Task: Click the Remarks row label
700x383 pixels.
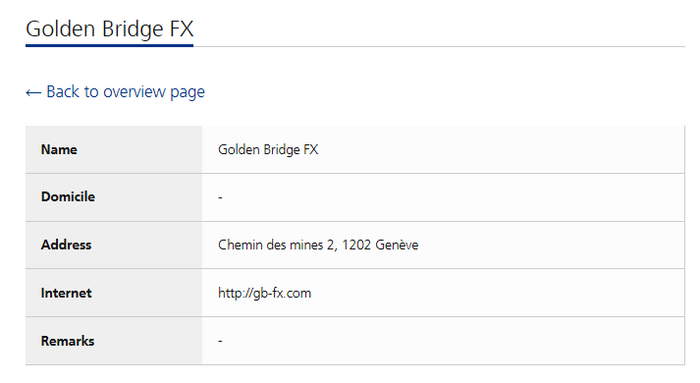Action: tap(67, 341)
